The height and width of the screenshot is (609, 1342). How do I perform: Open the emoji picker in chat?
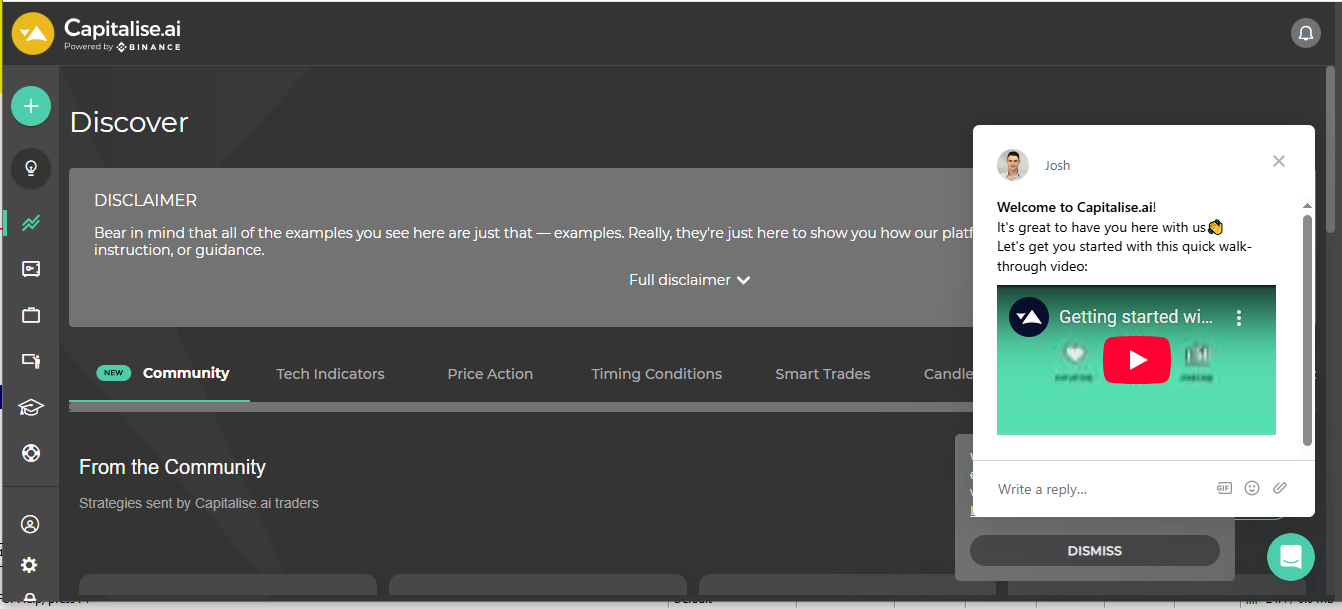1252,488
